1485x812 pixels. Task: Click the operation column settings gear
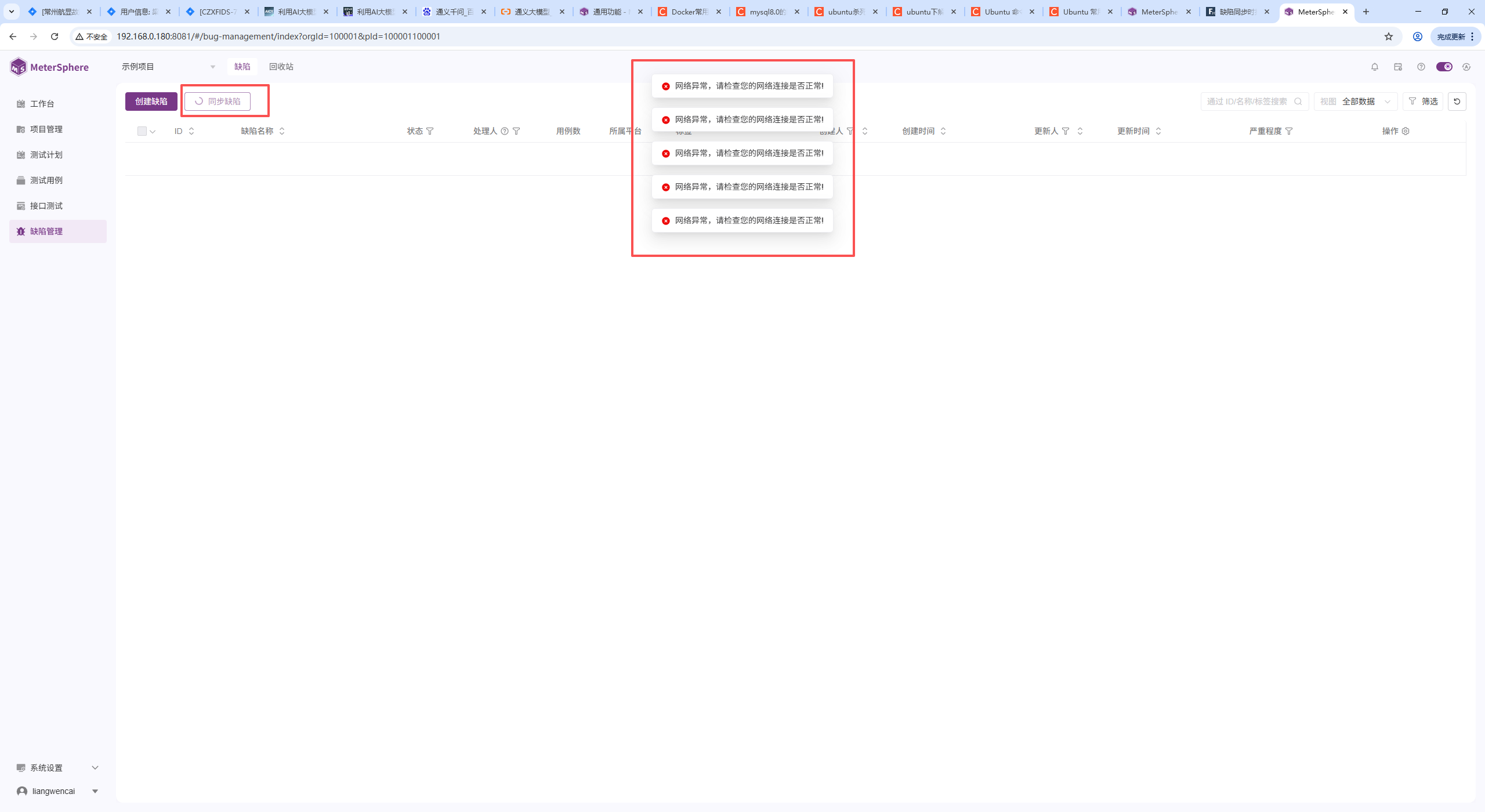pyautogui.click(x=1406, y=131)
